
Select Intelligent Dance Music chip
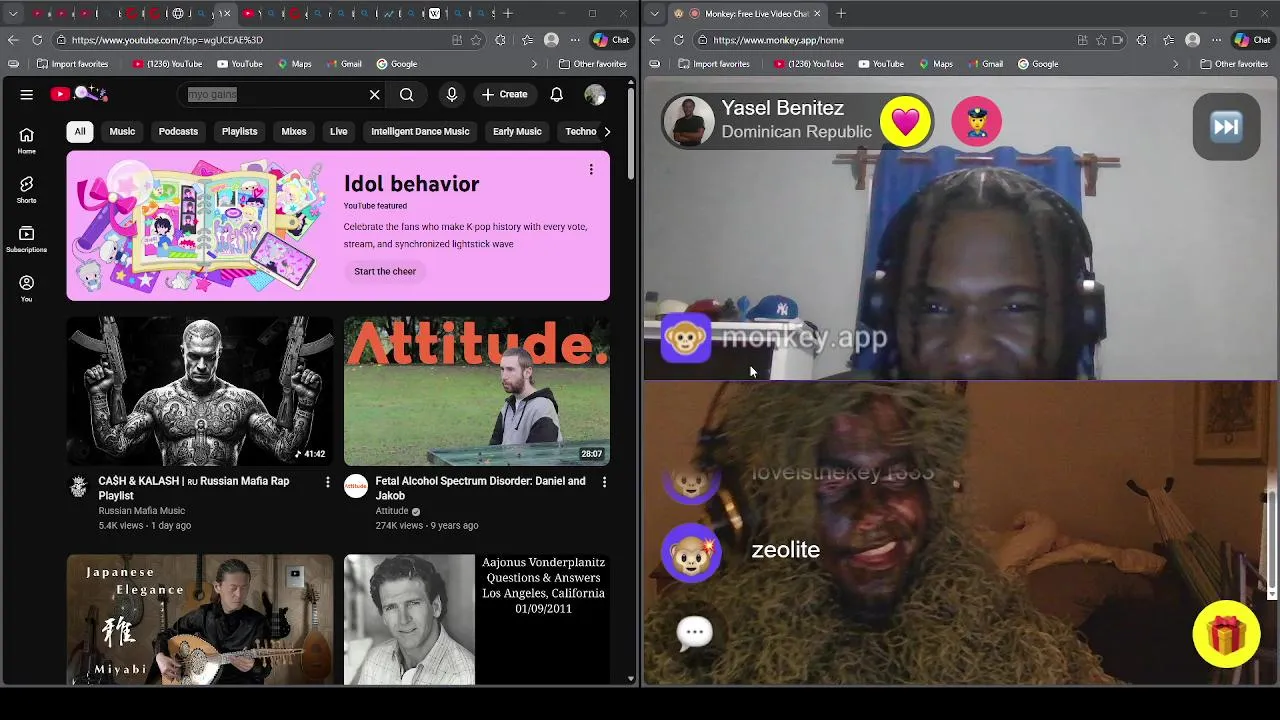(x=420, y=131)
